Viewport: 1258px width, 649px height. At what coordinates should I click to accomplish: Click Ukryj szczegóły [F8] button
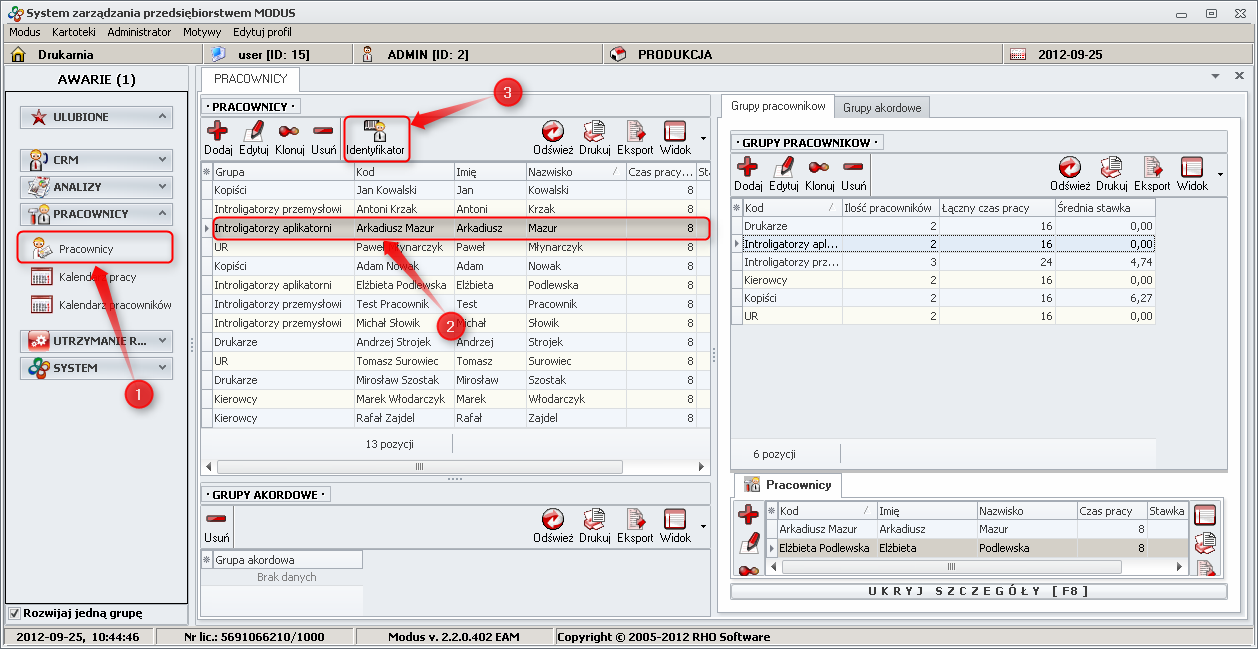pos(978,591)
